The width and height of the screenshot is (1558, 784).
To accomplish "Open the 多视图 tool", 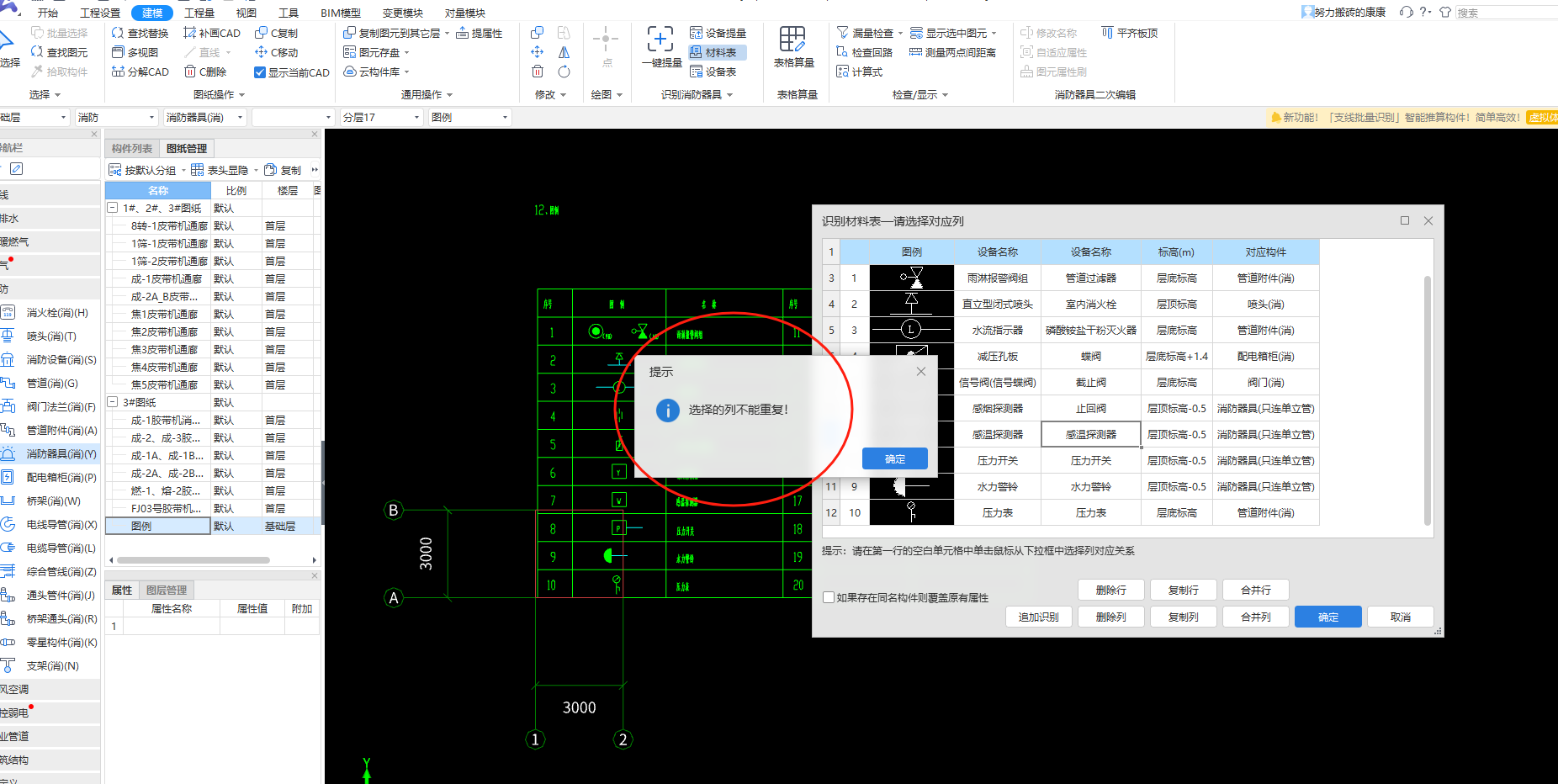I will [135, 52].
